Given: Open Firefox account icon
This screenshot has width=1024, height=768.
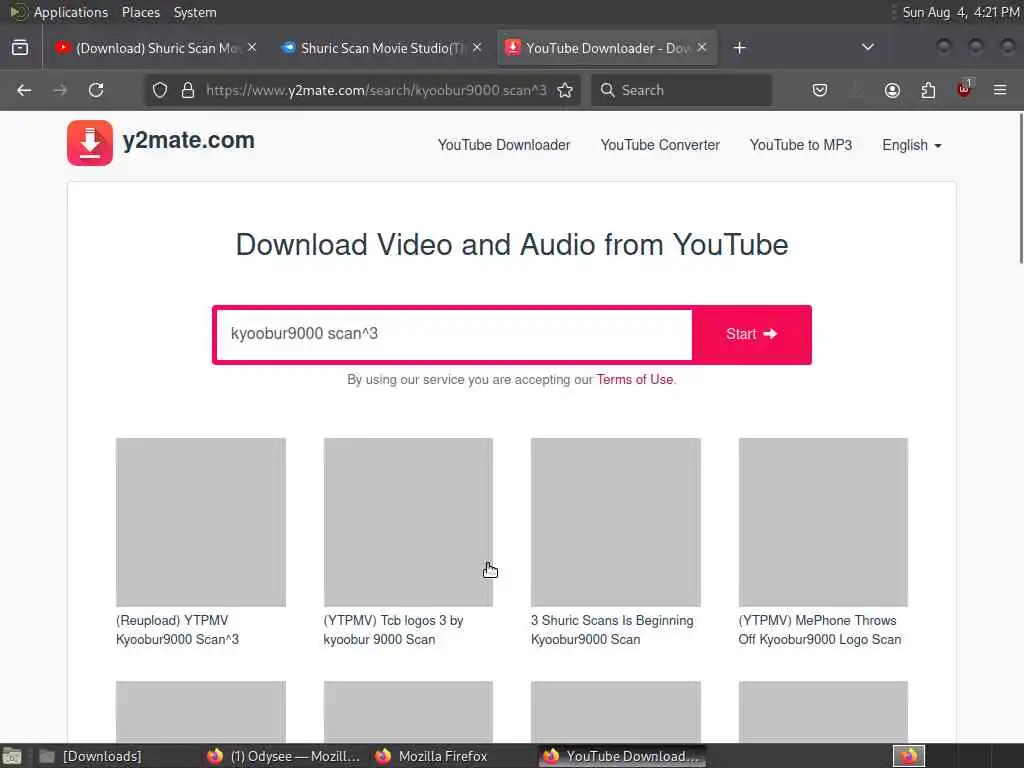Looking at the screenshot, I should tap(892, 90).
